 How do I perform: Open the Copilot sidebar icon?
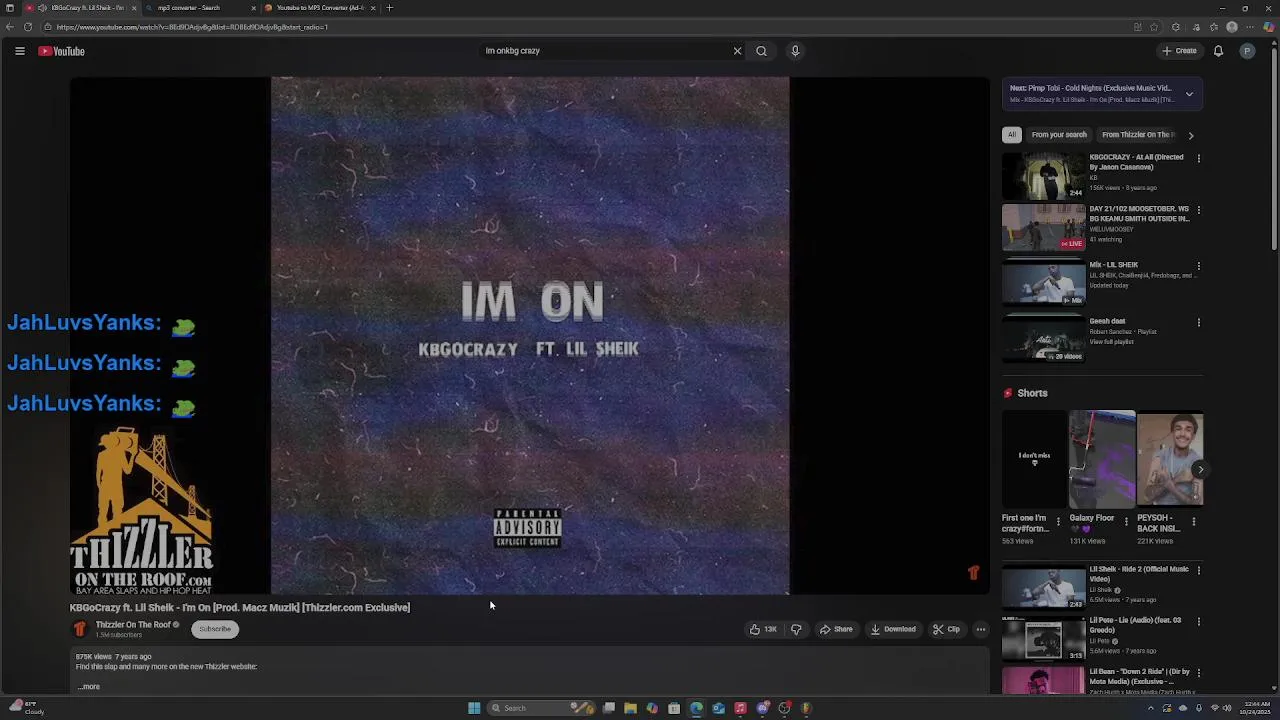pyautogui.click(x=1269, y=27)
